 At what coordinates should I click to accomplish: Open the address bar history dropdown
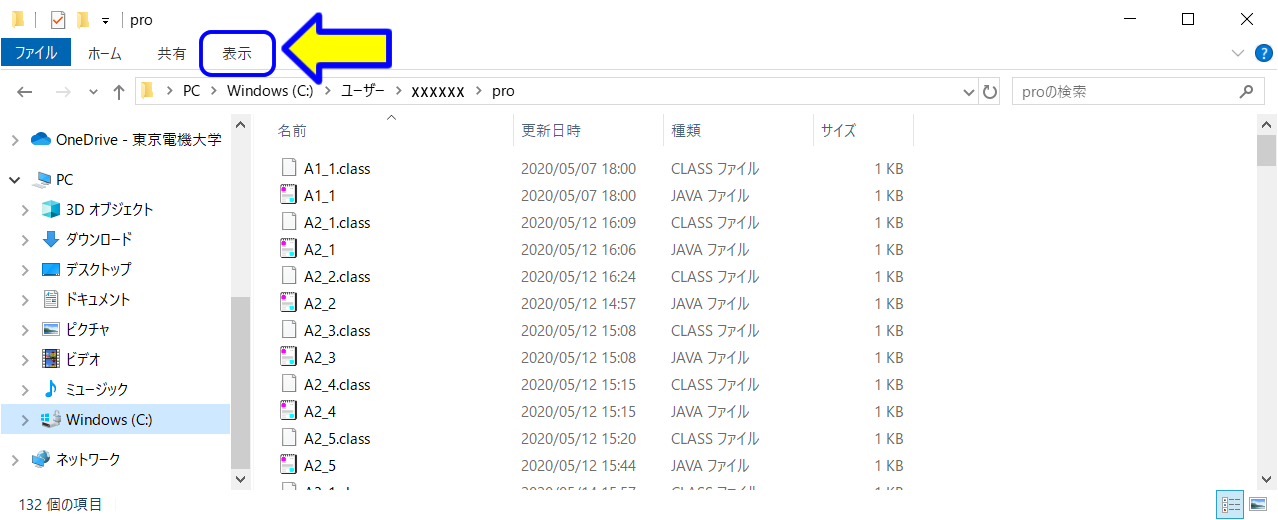point(968,92)
